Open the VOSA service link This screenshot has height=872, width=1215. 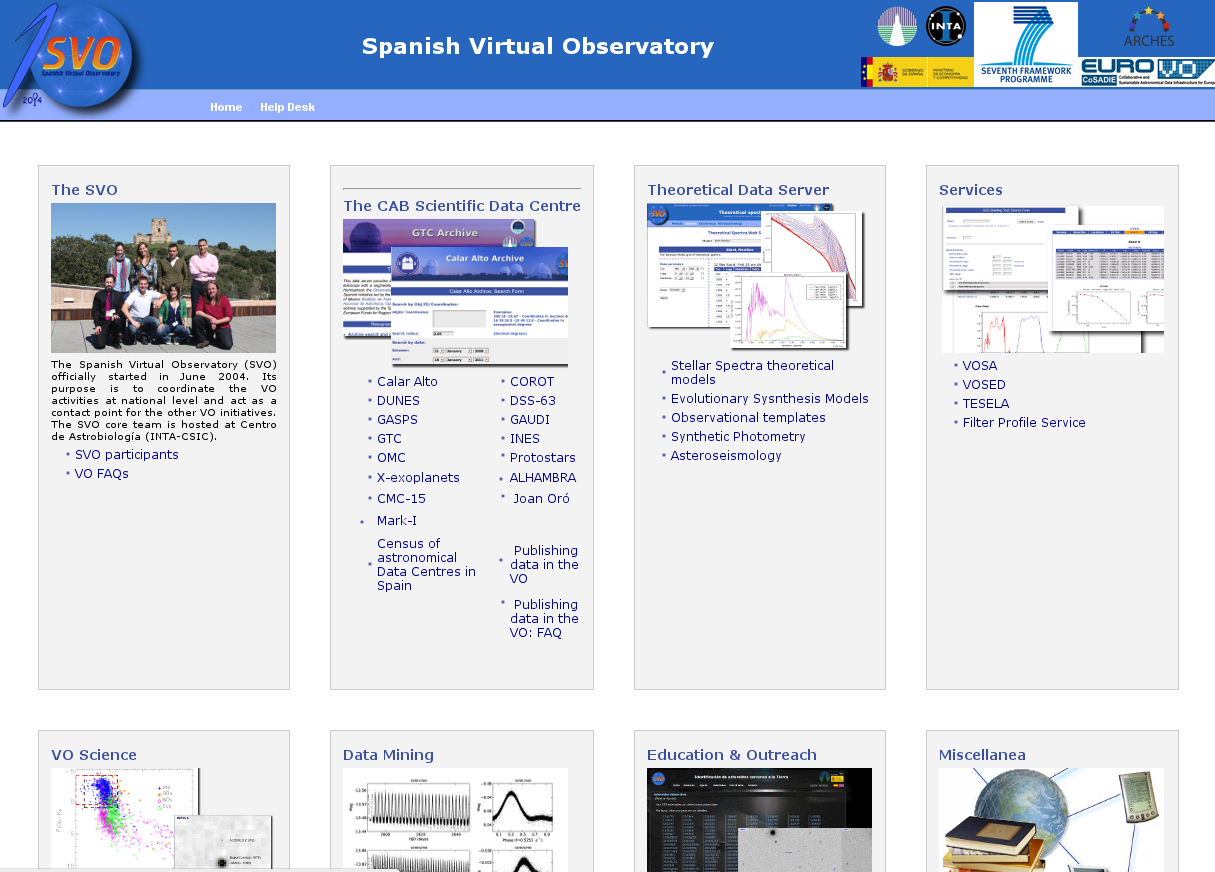click(x=979, y=366)
